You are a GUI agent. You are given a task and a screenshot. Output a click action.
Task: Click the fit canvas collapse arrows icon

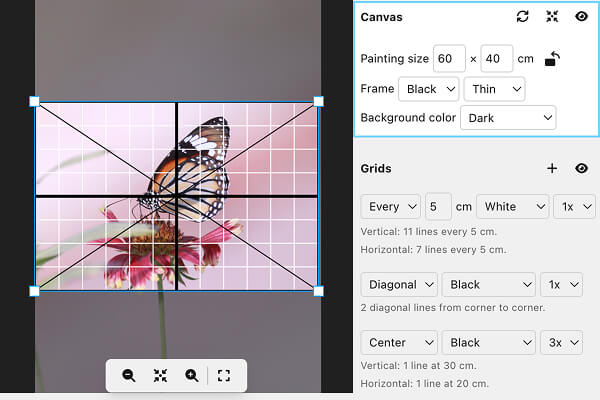(x=551, y=17)
